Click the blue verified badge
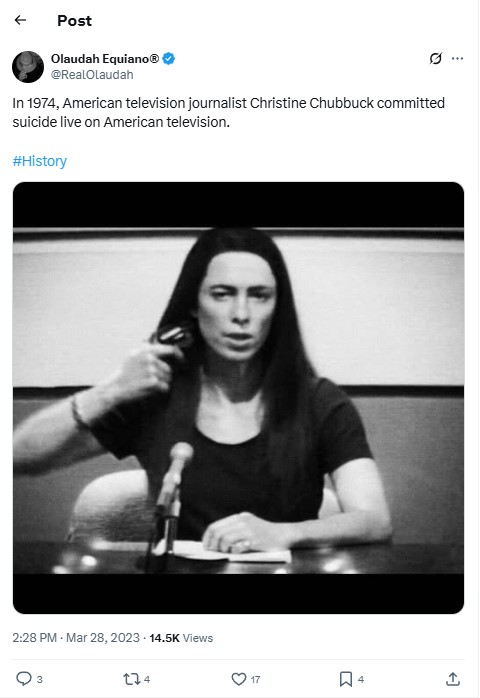 click(x=168, y=58)
